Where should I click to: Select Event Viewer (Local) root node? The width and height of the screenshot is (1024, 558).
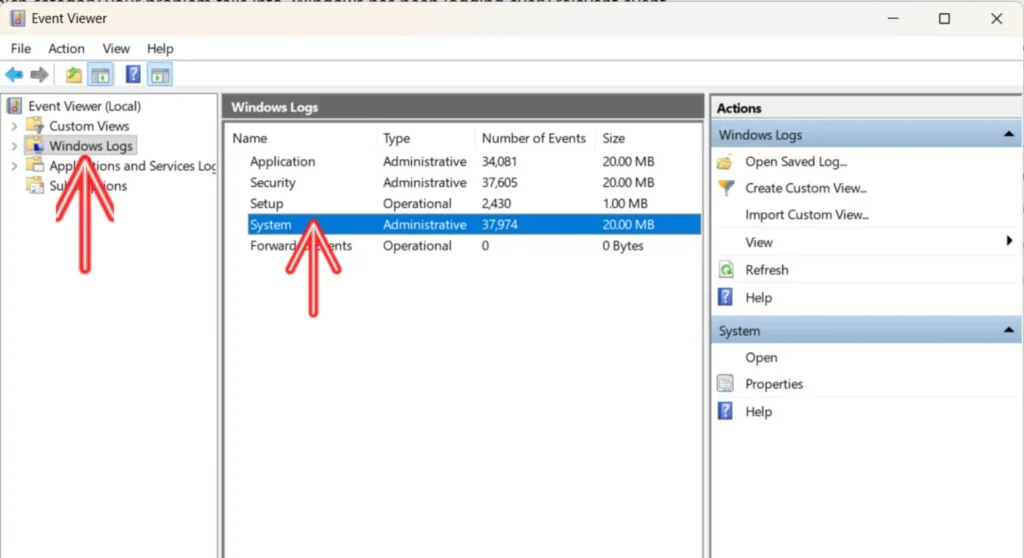tap(84, 106)
